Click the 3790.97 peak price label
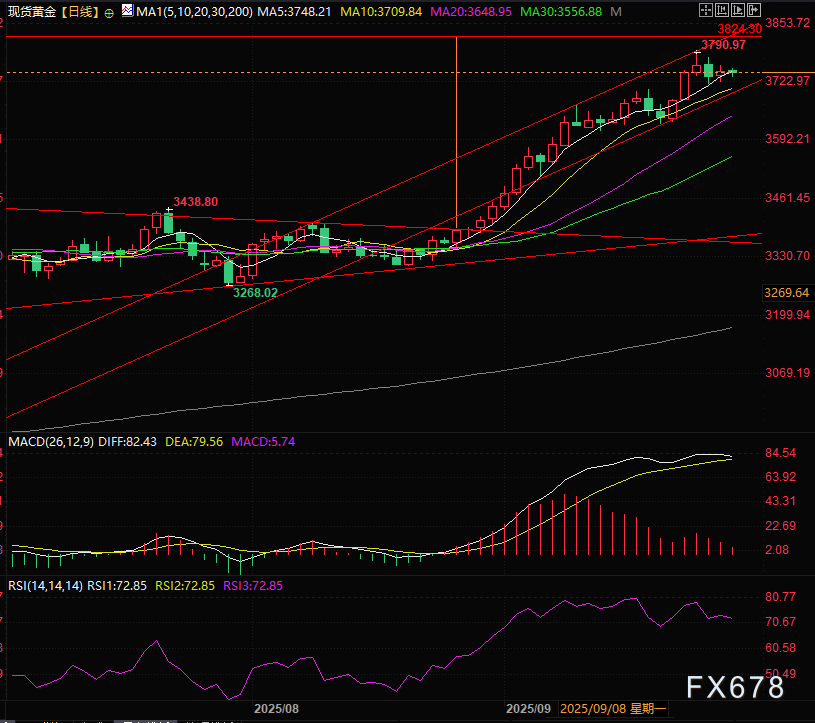The image size is (815, 723). click(x=723, y=45)
